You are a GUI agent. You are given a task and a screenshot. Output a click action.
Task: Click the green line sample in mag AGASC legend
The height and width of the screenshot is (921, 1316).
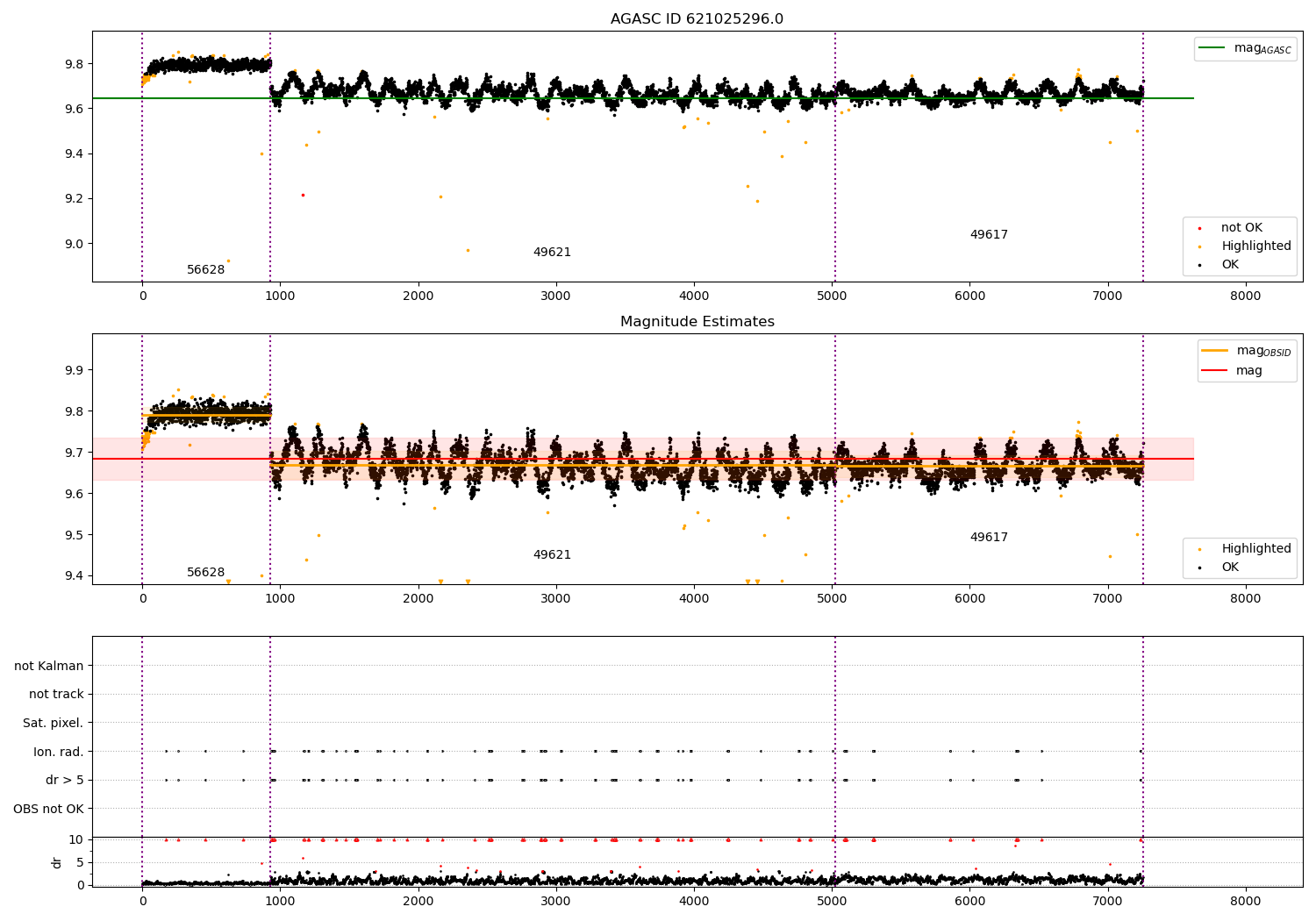[x=1212, y=48]
